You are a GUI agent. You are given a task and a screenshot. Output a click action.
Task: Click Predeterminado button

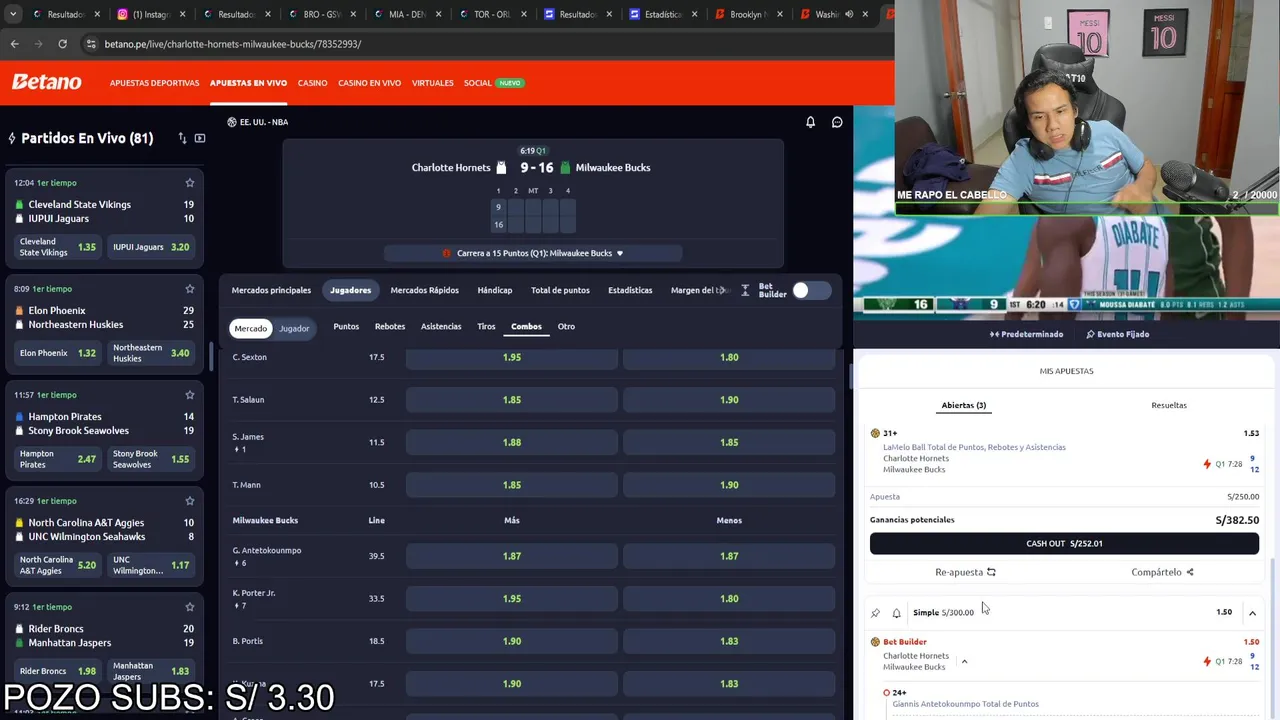(1026, 334)
